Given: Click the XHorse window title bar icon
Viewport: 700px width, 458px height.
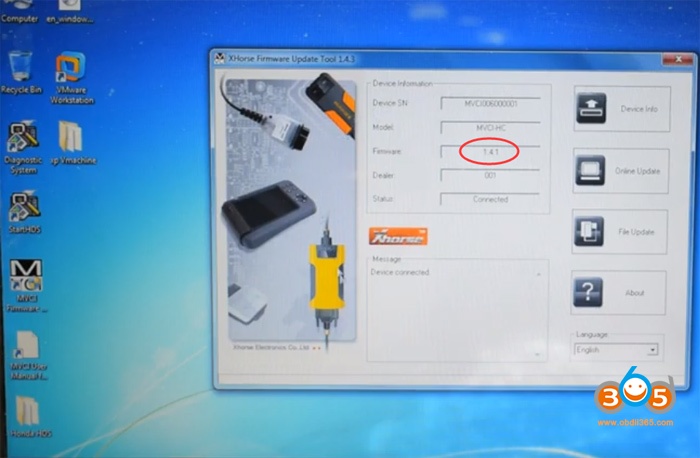Looking at the screenshot, I should tap(220, 58).
